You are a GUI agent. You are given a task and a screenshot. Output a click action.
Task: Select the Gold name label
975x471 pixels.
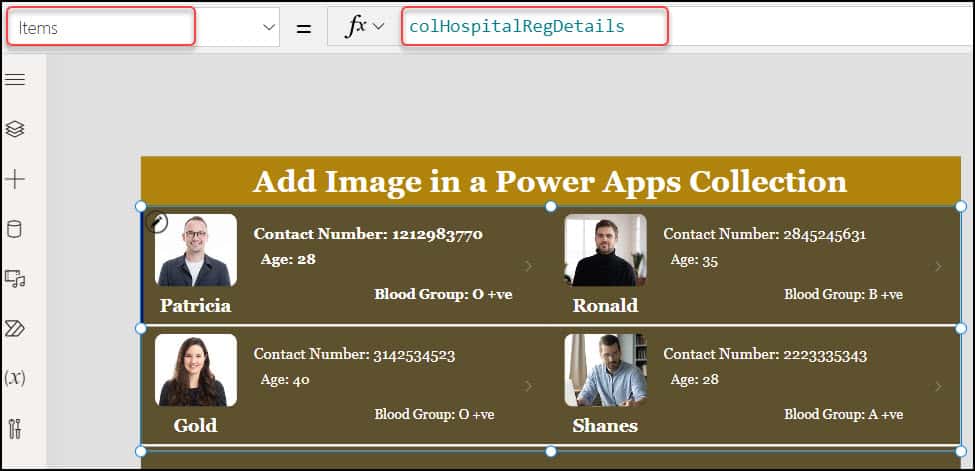195,426
